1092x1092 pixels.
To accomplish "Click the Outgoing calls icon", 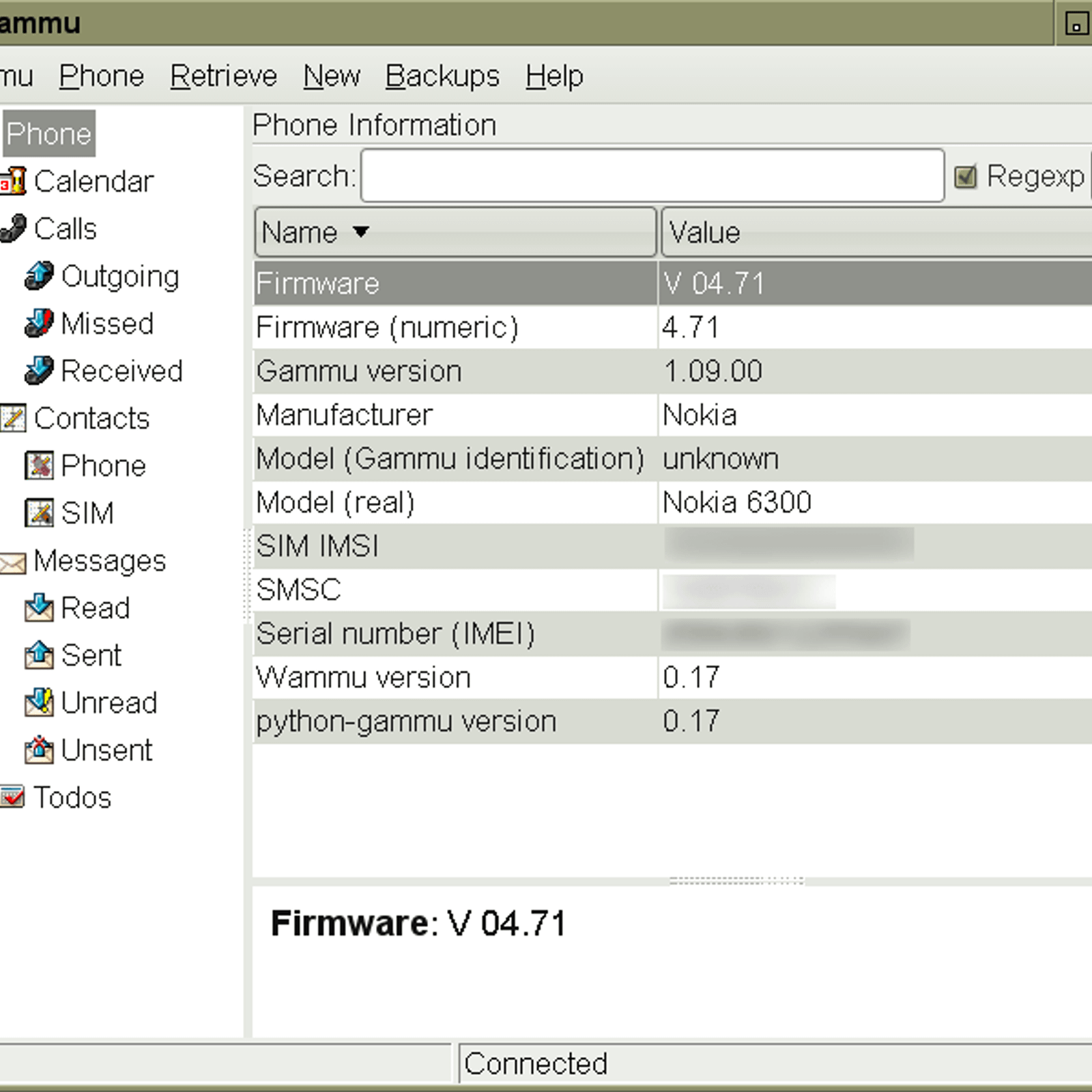I will coord(39,276).
